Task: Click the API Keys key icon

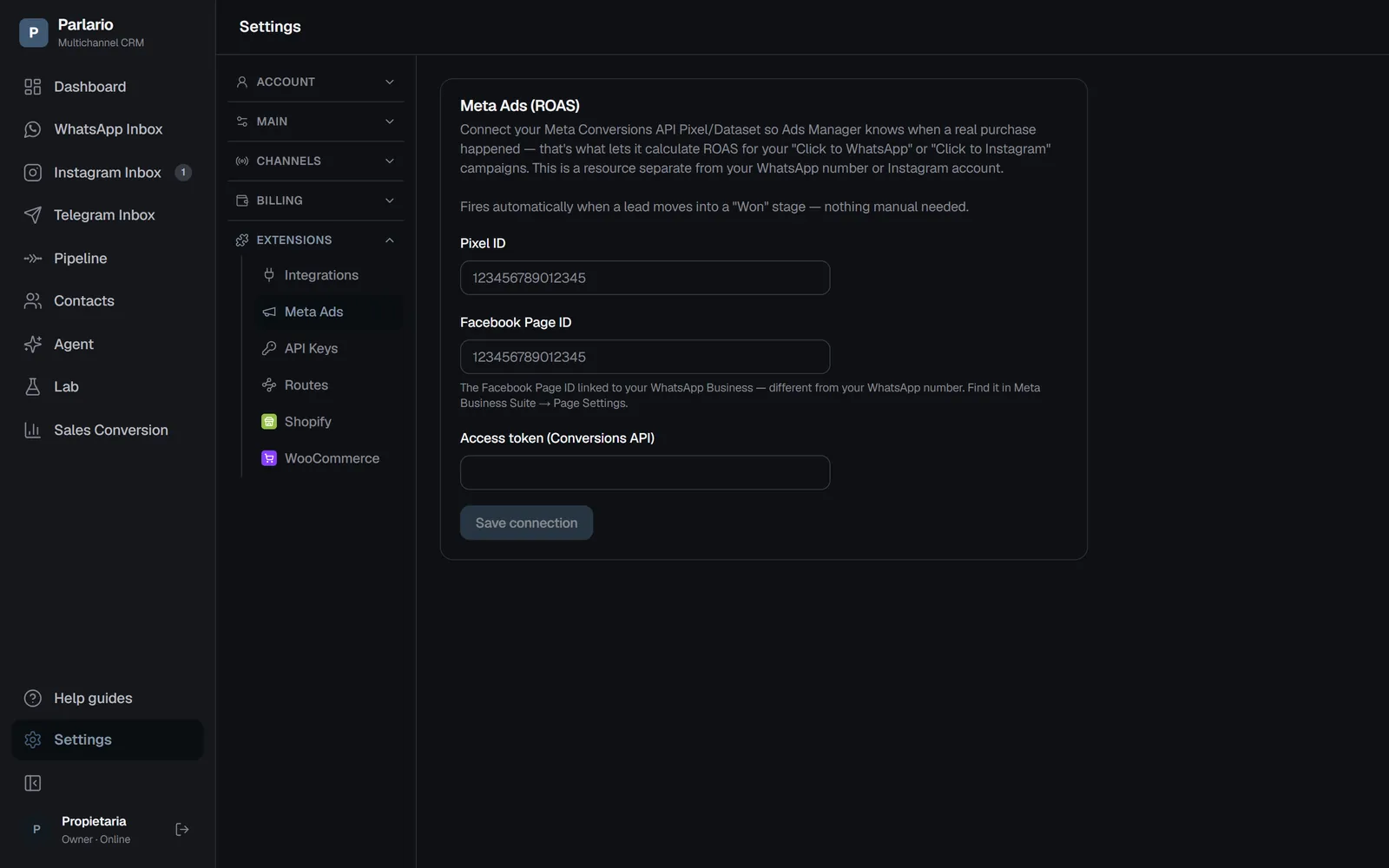Action: coord(269,348)
